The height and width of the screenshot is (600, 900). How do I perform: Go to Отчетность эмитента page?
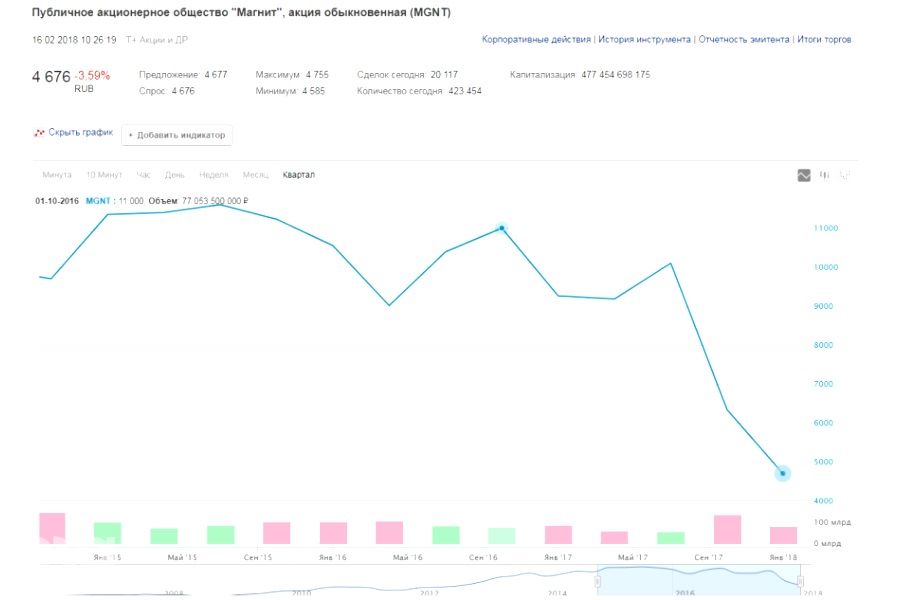(743, 40)
